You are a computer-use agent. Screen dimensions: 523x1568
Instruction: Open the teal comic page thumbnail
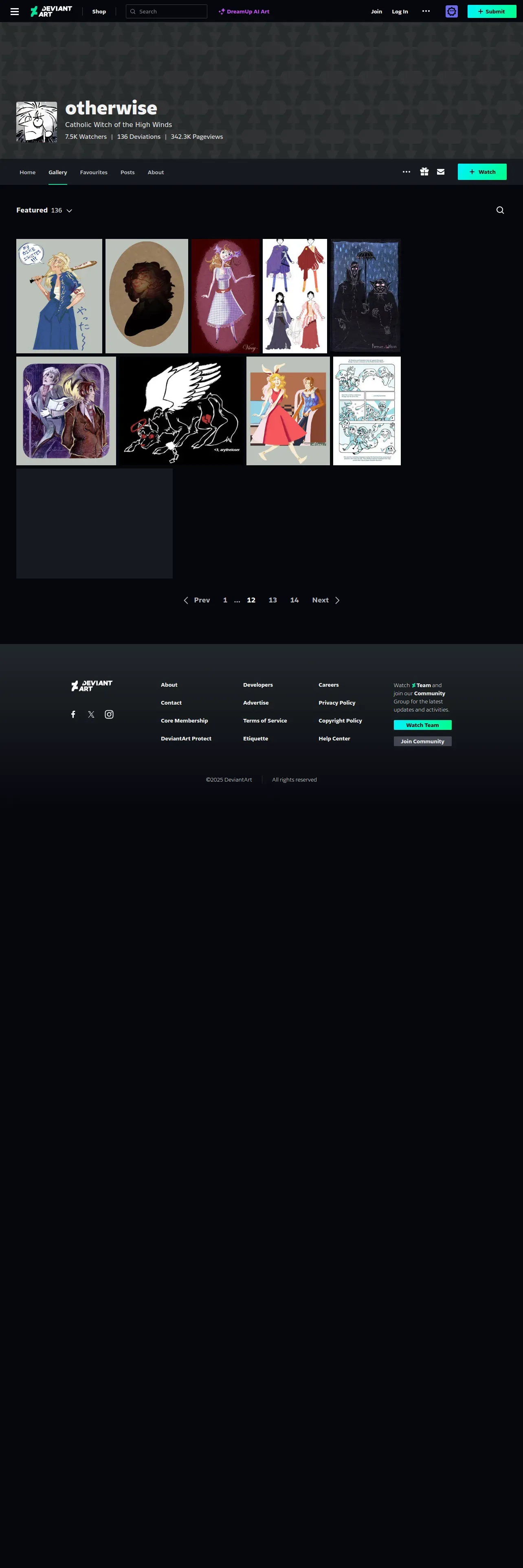(x=367, y=412)
